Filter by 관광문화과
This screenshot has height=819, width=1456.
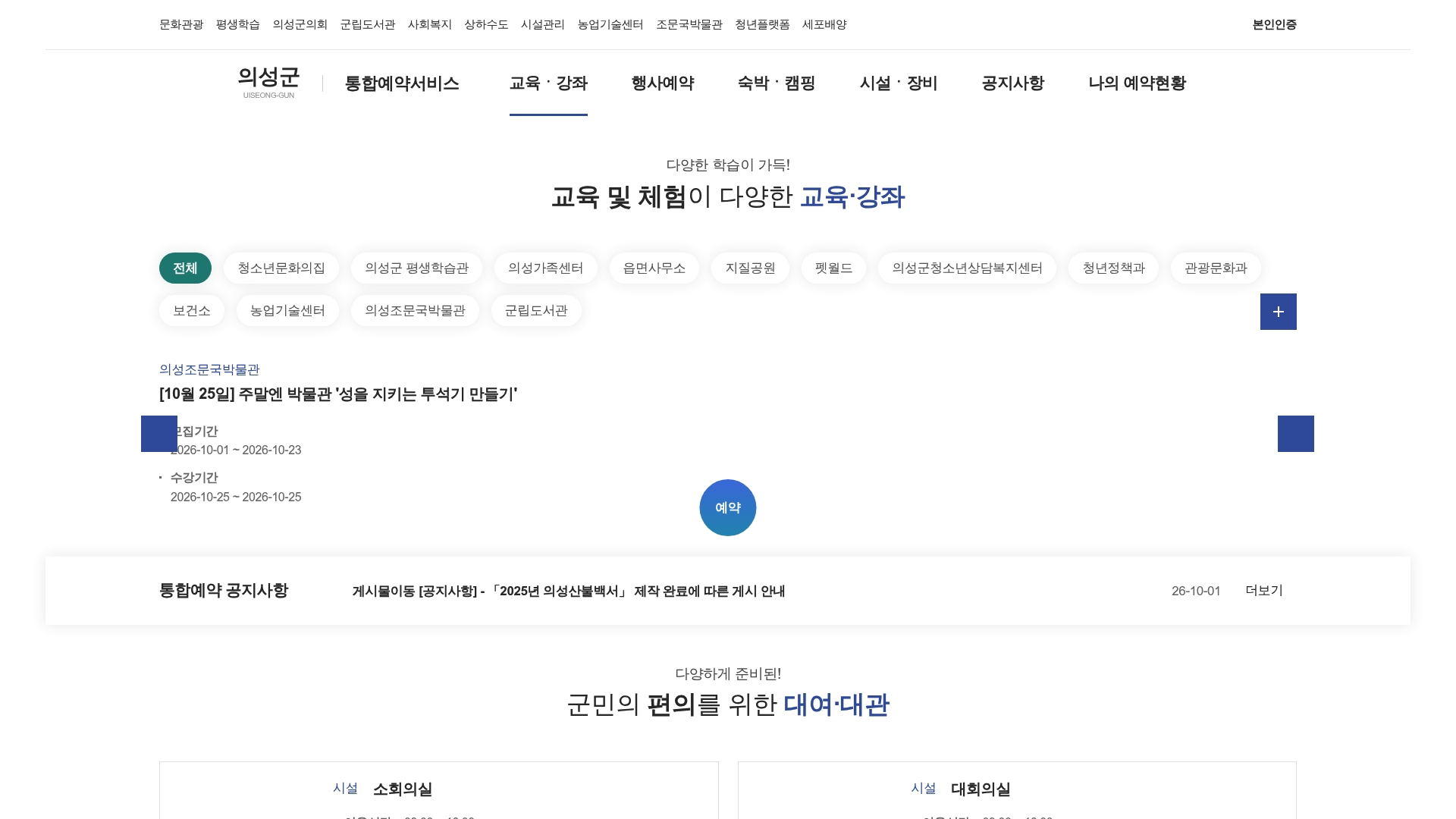pyautogui.click(x=1216, y=268)
